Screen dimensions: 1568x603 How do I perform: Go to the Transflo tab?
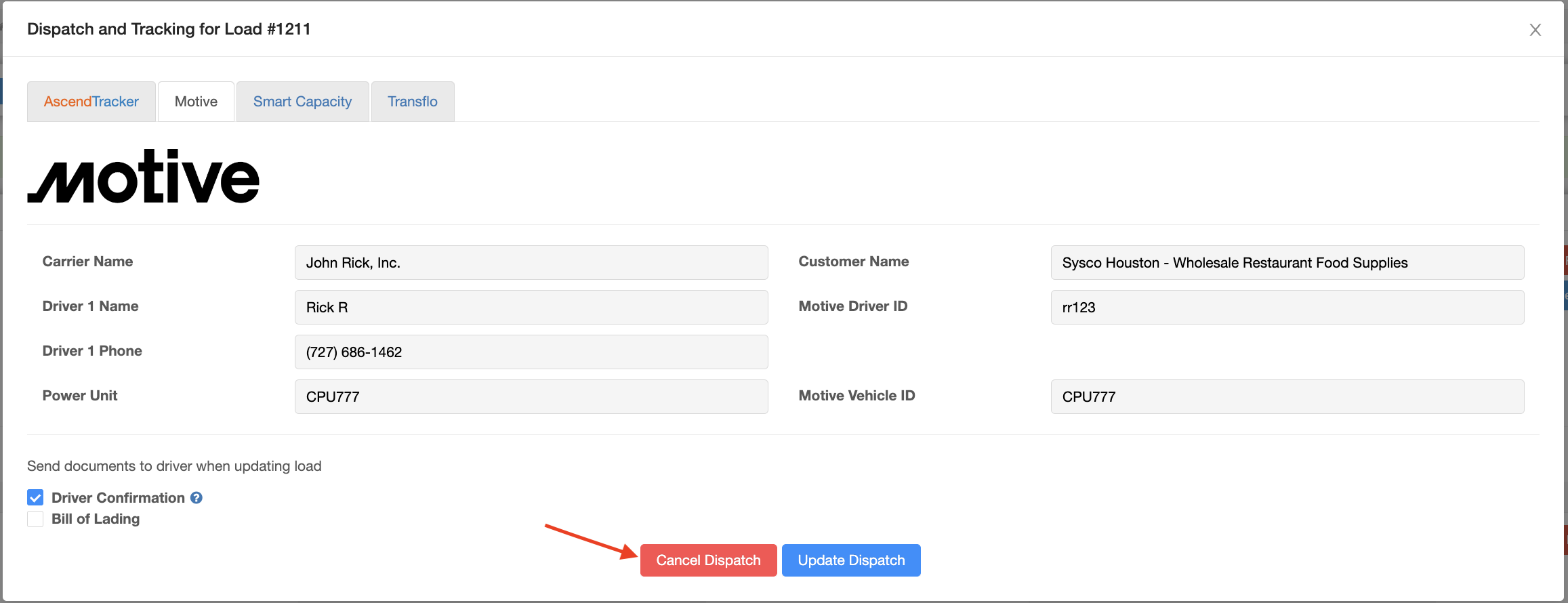click(x=413, y=102)
